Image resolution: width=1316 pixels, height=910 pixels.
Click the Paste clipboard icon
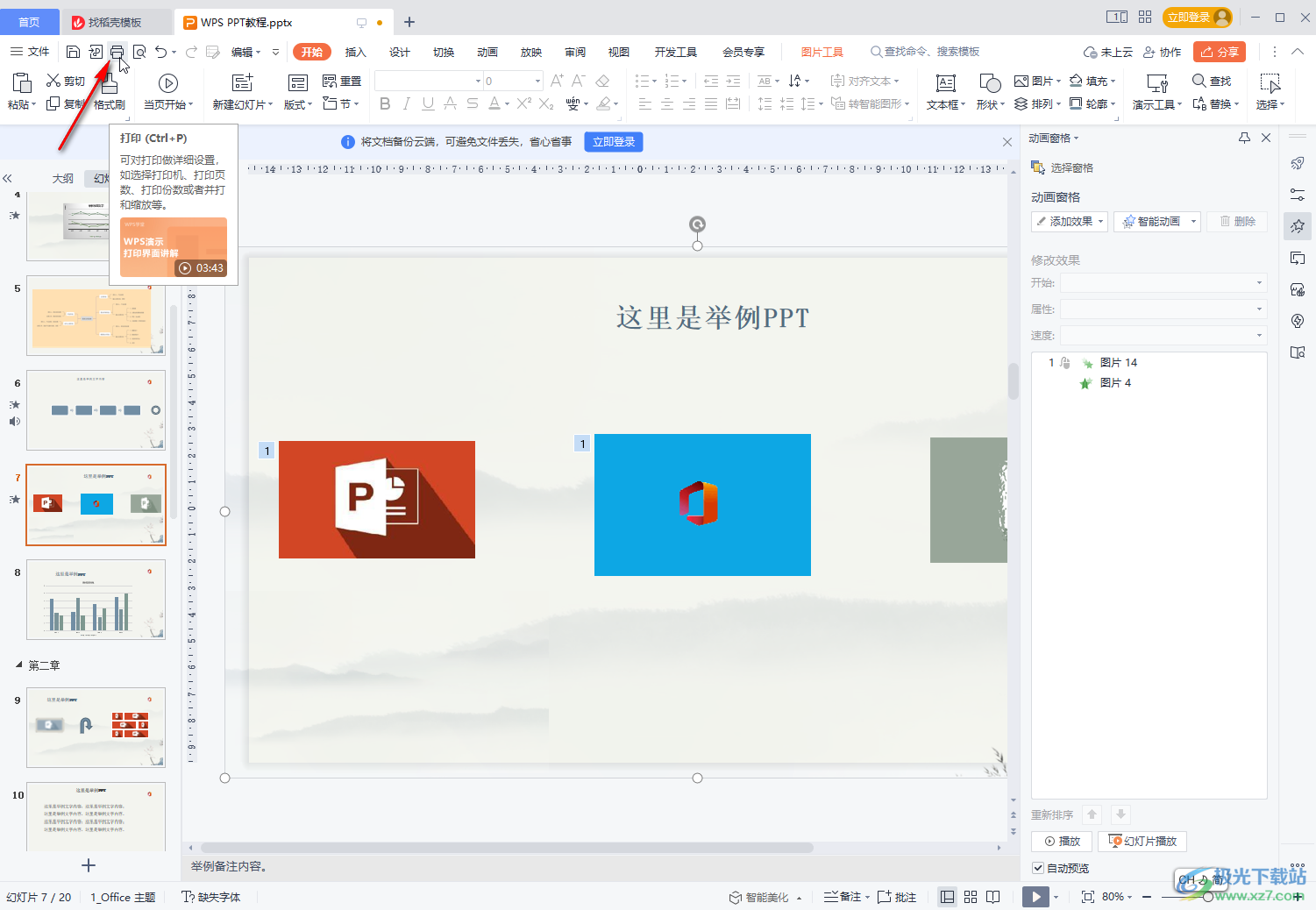(21, 82)
